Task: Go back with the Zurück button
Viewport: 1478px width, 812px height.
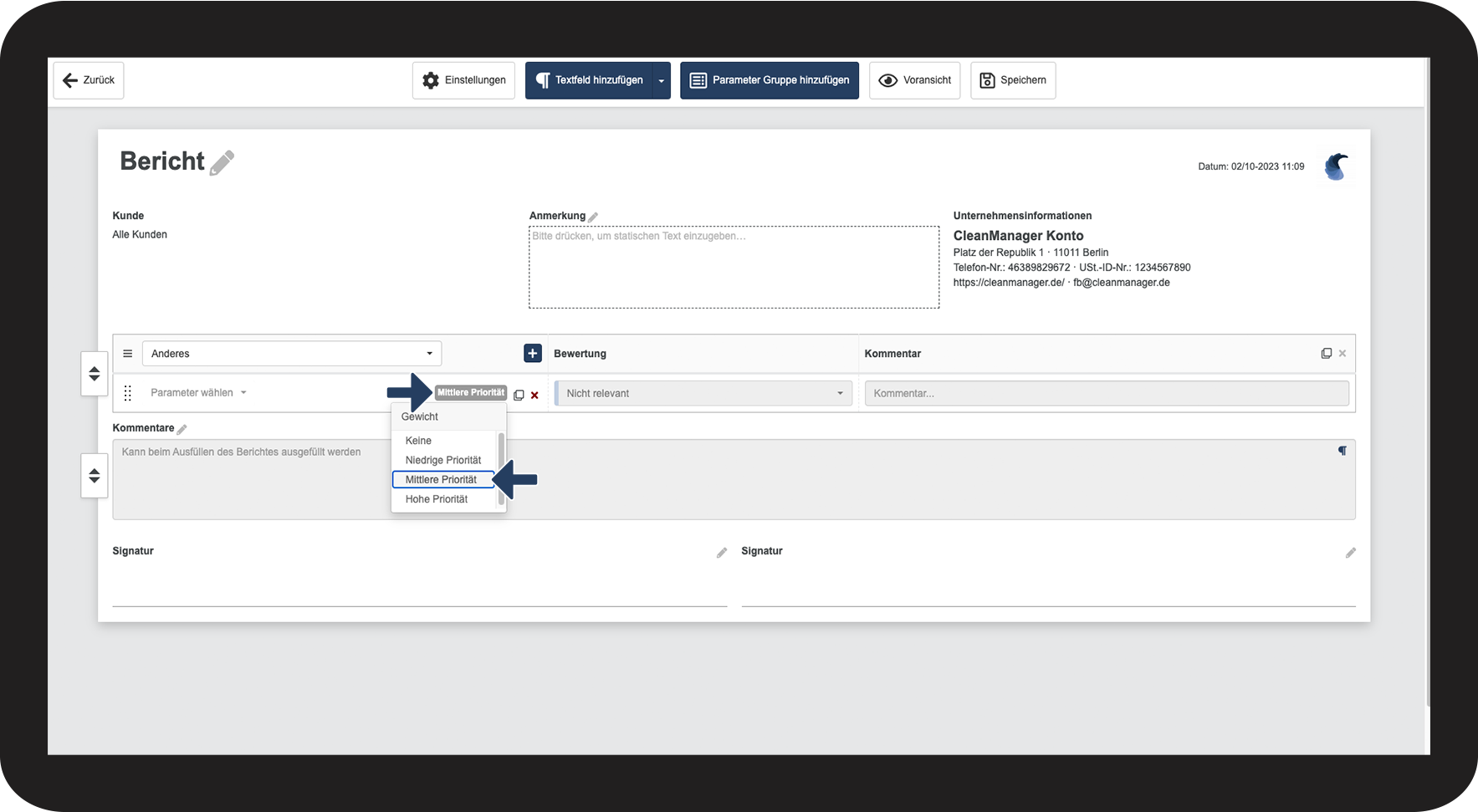Action: [x=89, y=80]
